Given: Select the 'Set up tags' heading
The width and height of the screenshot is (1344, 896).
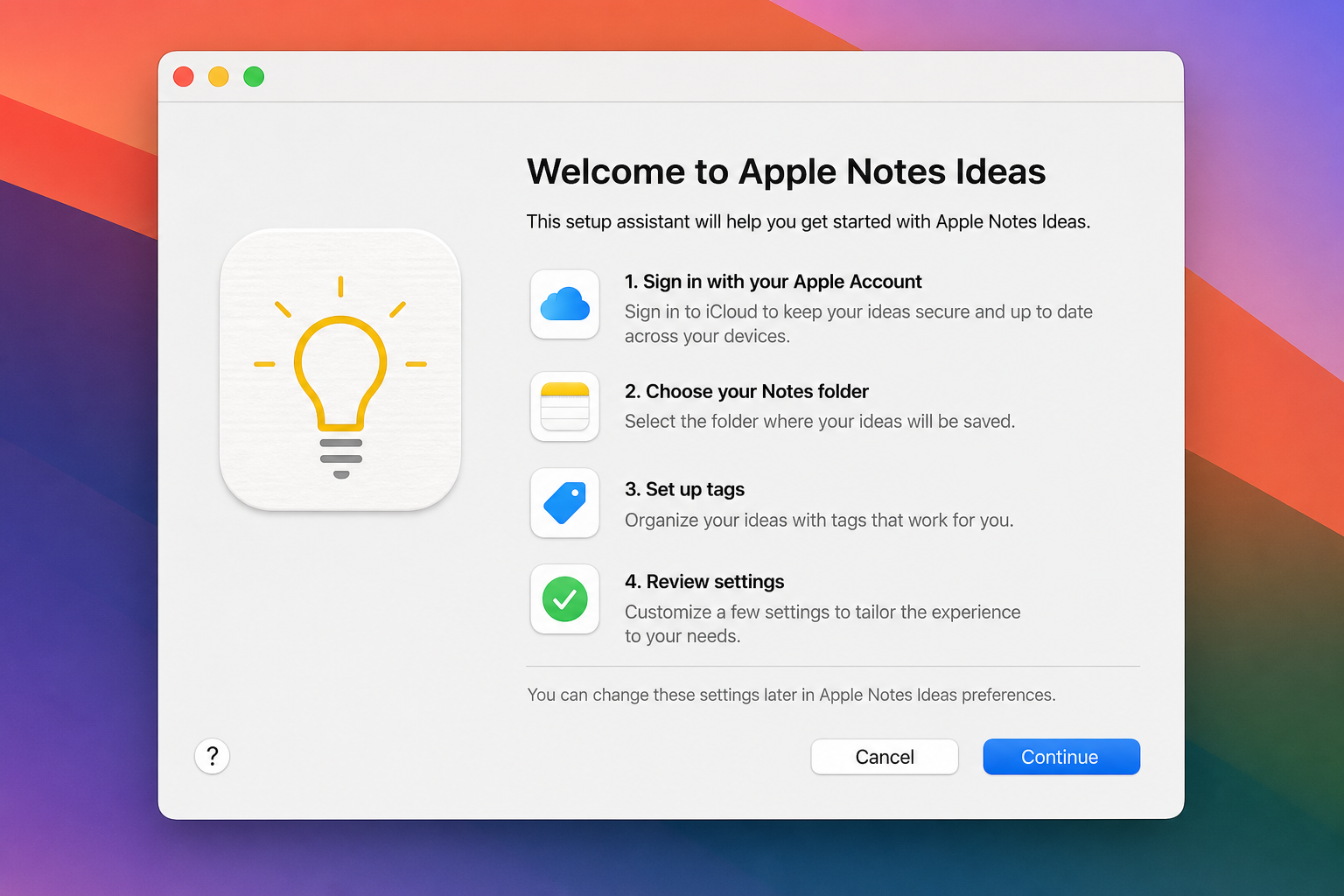Looking at the screenshot, I should tap(684, 489).
